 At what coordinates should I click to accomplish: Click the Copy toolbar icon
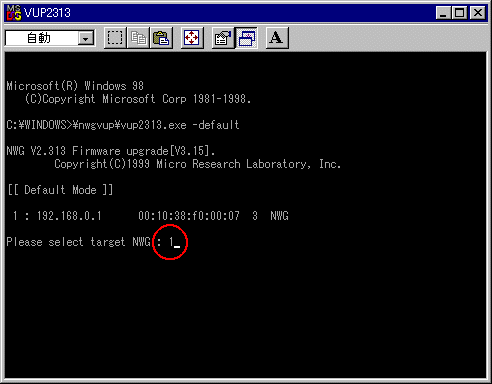[x=138, y=38]
